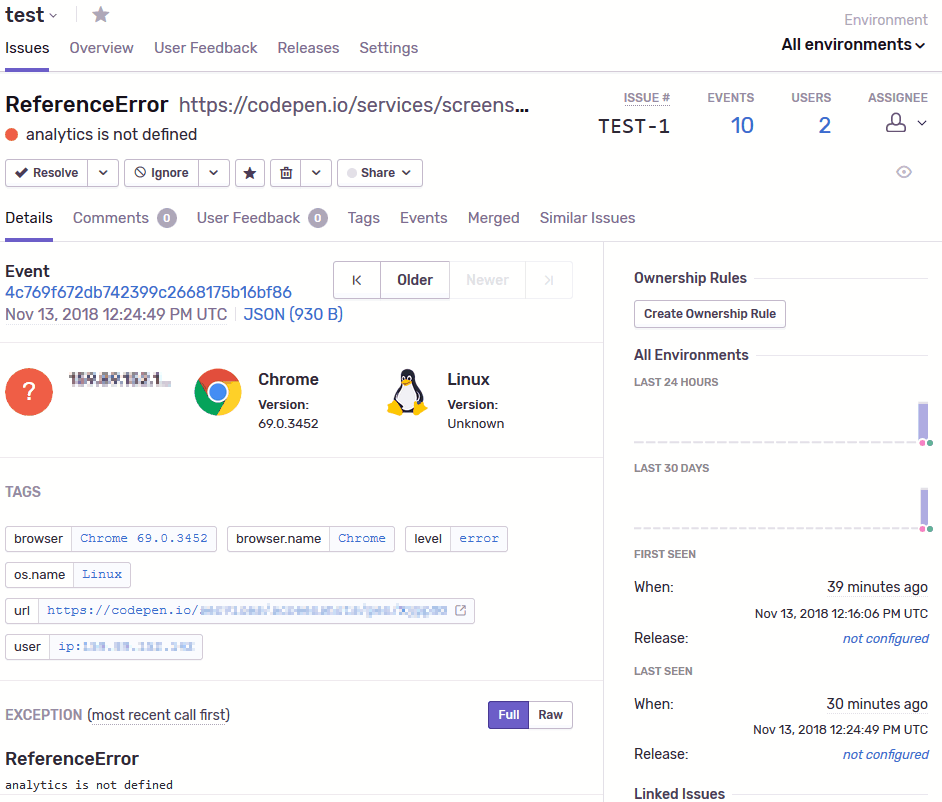Open the Releases navigation tab
Viewport: 942px width, 802px height.
click(x=308, y=48)
